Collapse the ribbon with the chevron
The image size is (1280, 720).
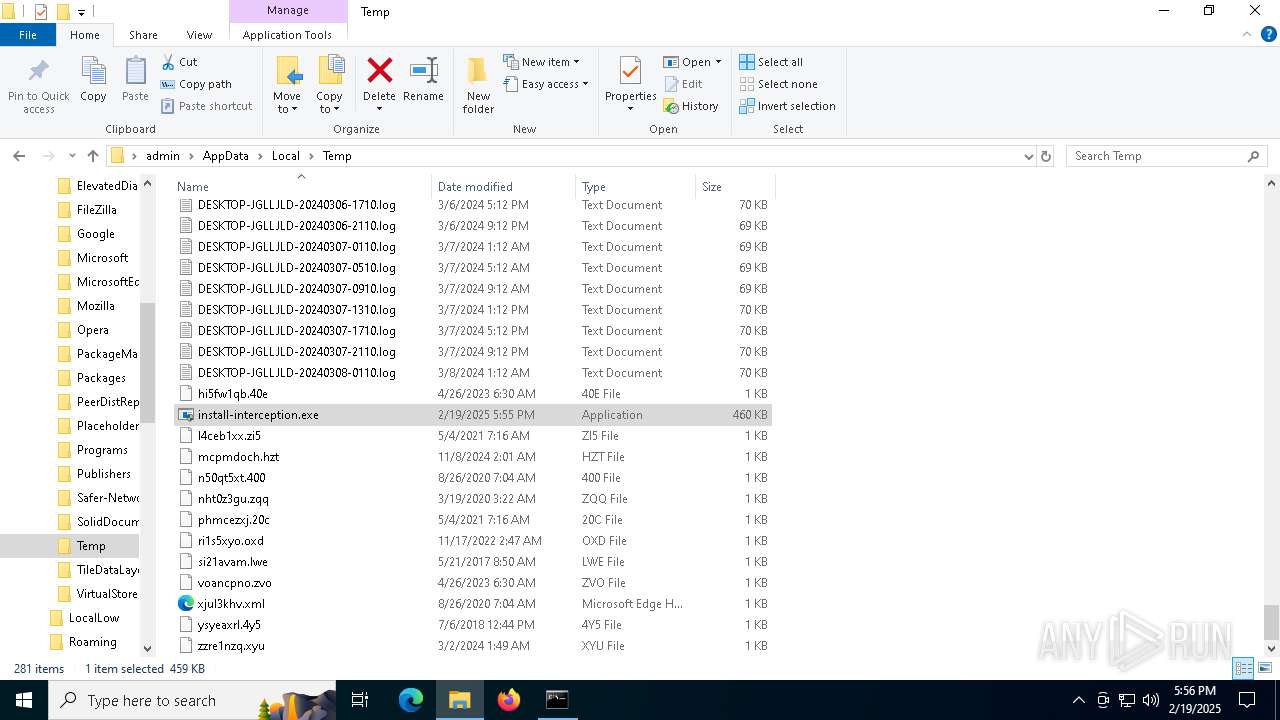[1247, 34]
